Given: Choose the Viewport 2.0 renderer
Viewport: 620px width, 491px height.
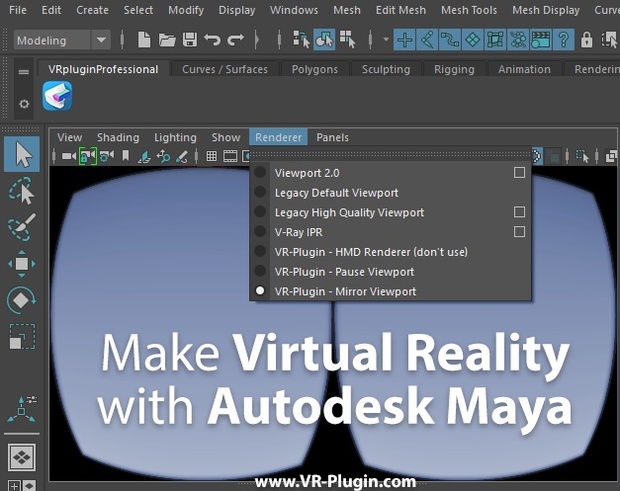Looking at the screenshot, I should coord(390,173).
